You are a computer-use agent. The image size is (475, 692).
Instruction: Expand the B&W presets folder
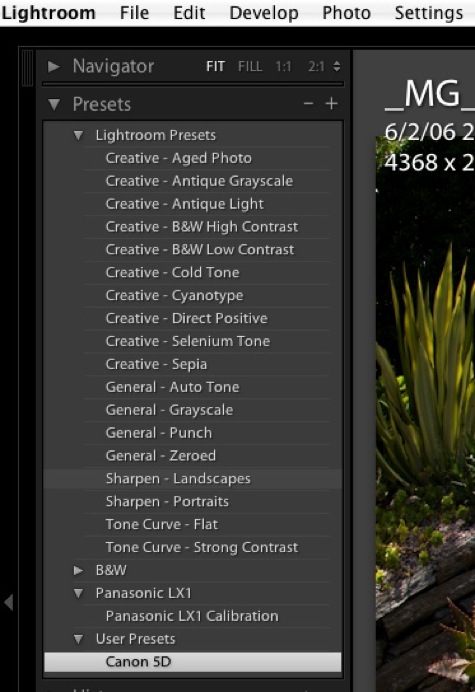point(79,571)
